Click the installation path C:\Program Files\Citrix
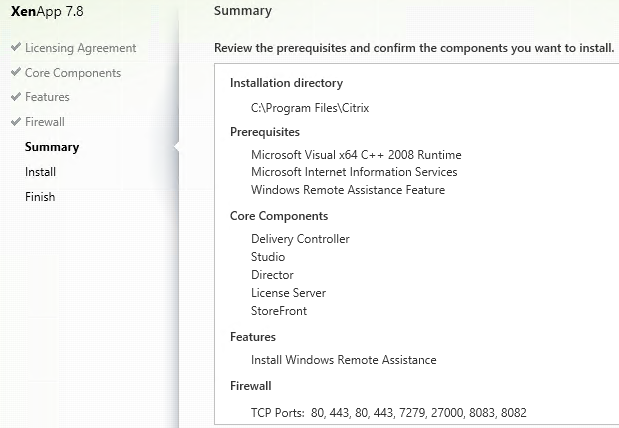The width and height of the screenshot is (619, 428). click(310, 108)
